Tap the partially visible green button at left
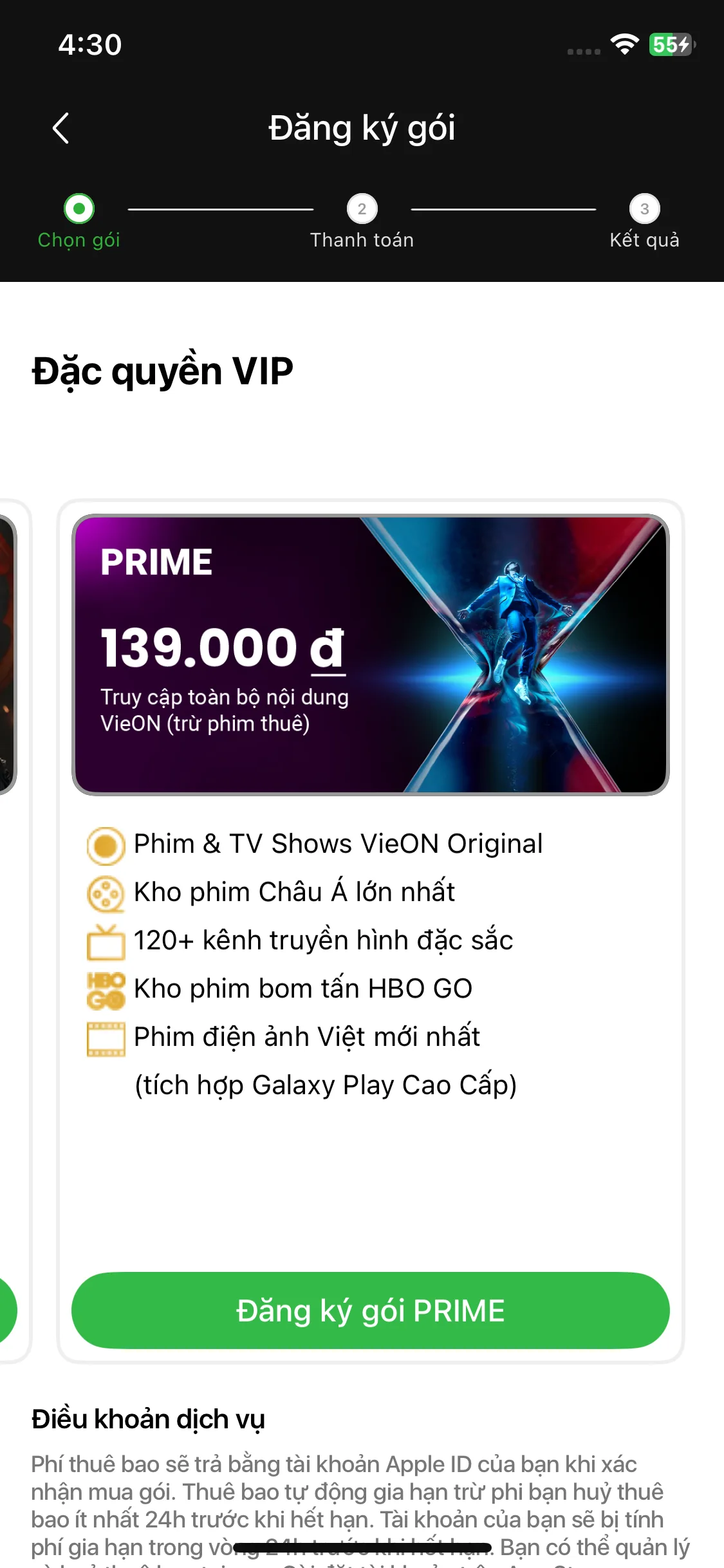Image resolution: width=724 pixels, height=1568 pixels. click(x=6, y=1310)
